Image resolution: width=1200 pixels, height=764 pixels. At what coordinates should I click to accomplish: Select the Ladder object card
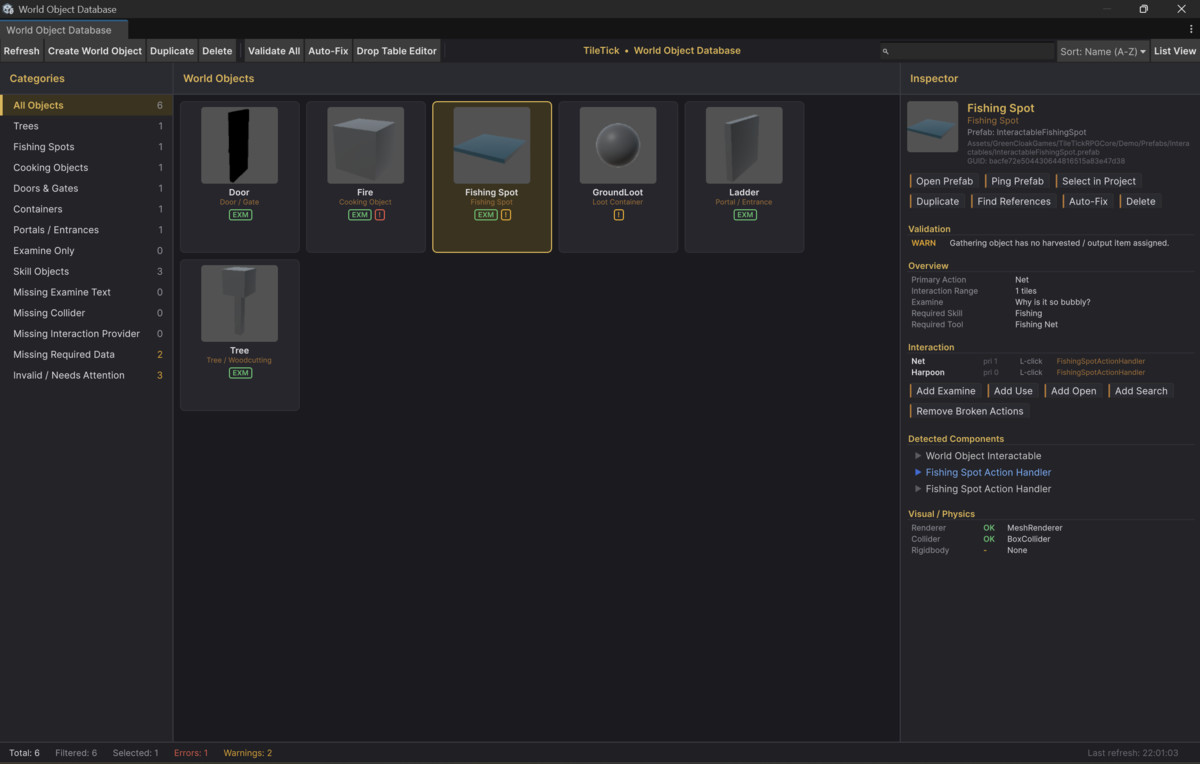[744, 177]
